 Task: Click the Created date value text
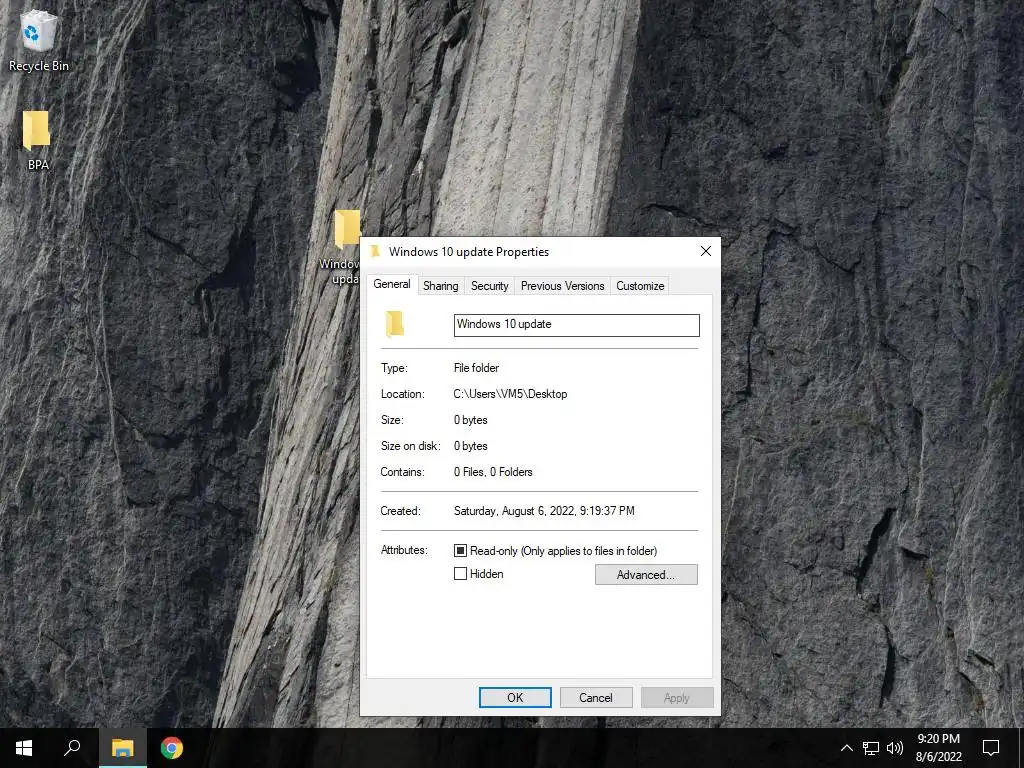[544, 511]
